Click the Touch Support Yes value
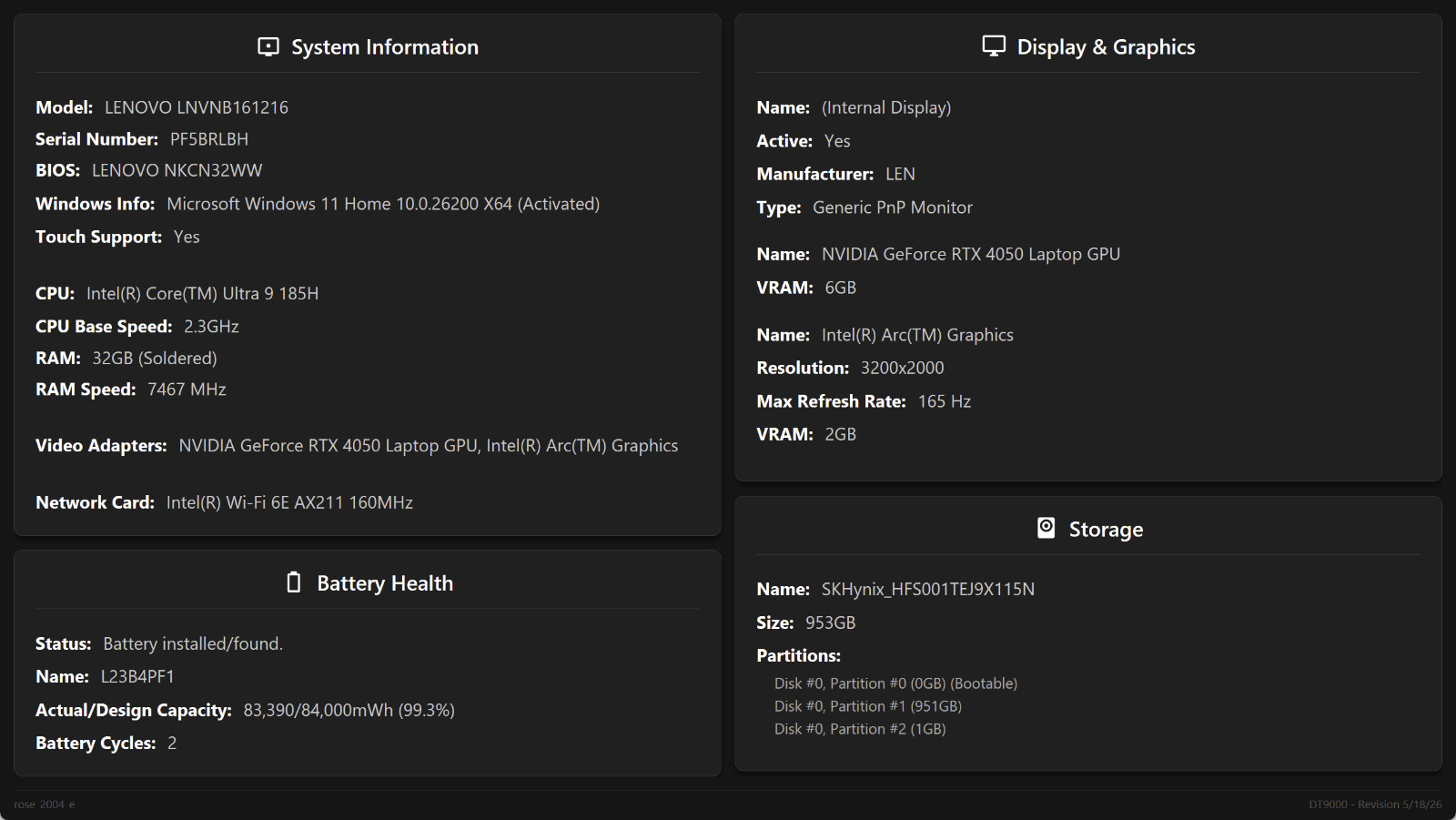This screenshot has width=1456, height=820. click(187, 237)
